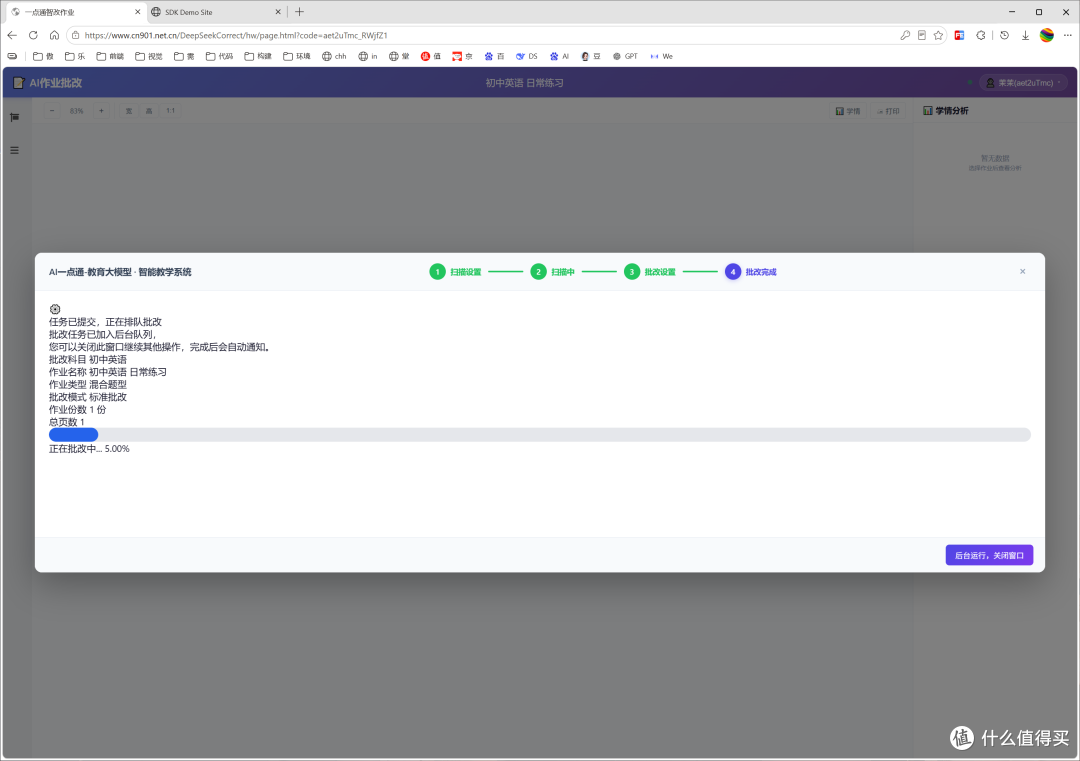Viewport: 1080px width, 761px height.
Task: View site info via the lock icon
Action: [x=76, y=35]
